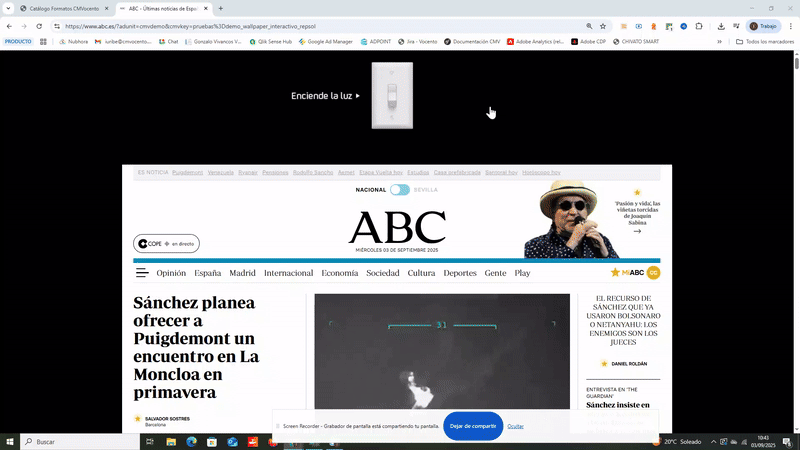Click the ABC logo
Viewport: 800px width, 450px height.
[397, 228]
